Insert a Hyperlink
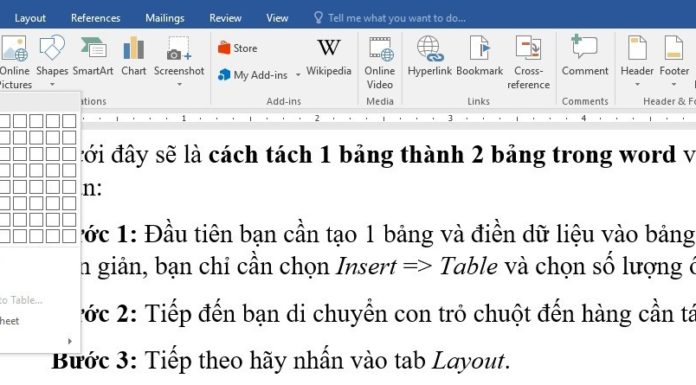The width and height of the screenshot is (696, 385). (429, 56)
